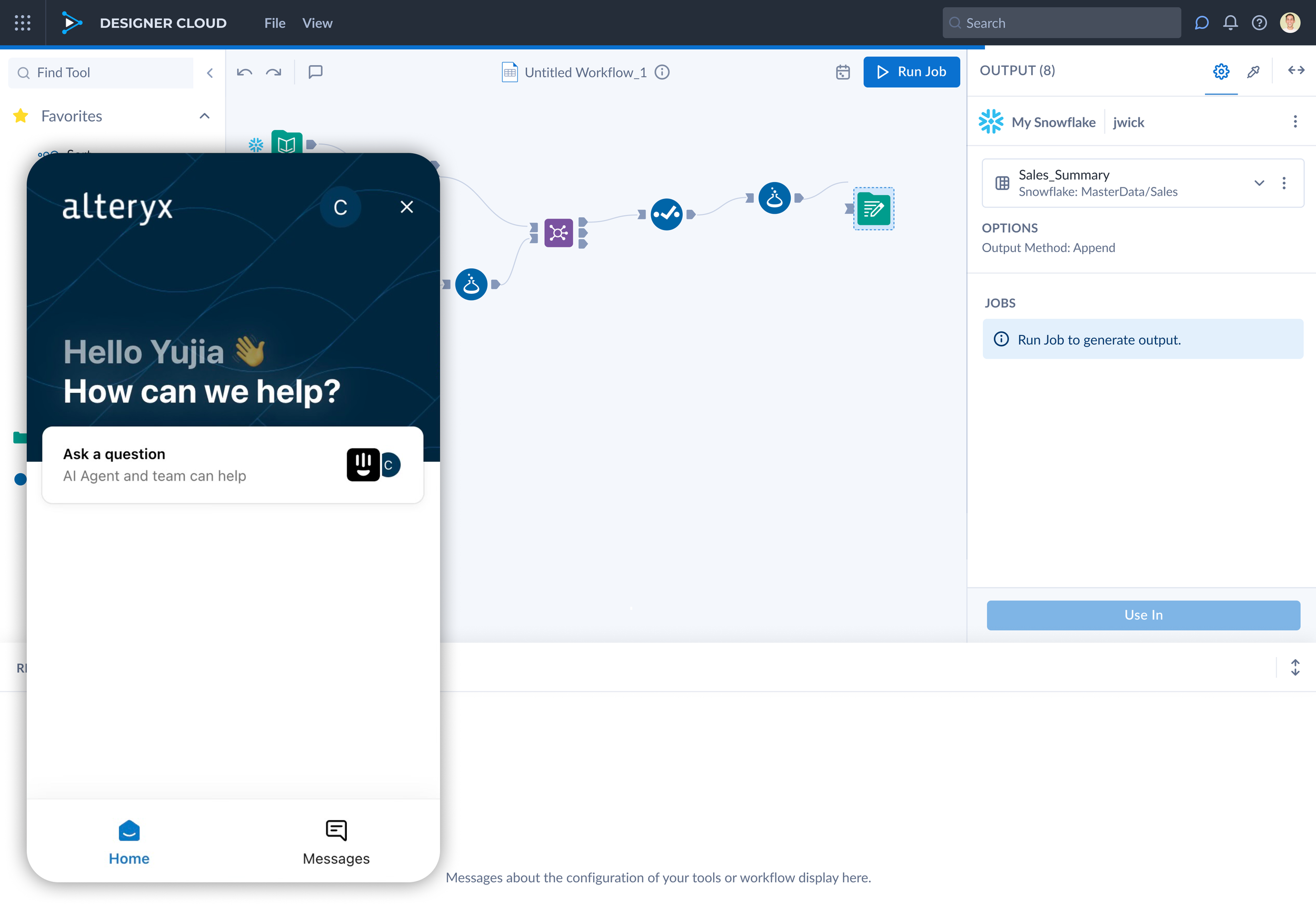Select the Untitled Workflow_1 title

coord(585,73)
